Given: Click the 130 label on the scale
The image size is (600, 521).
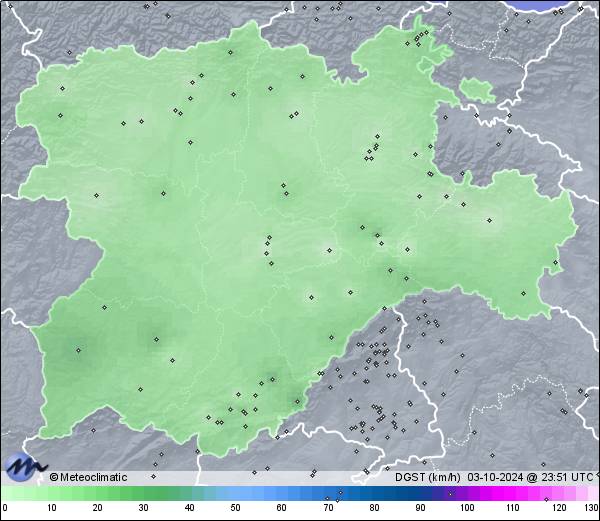Looking at the screenshot, I should pos(592,508).
